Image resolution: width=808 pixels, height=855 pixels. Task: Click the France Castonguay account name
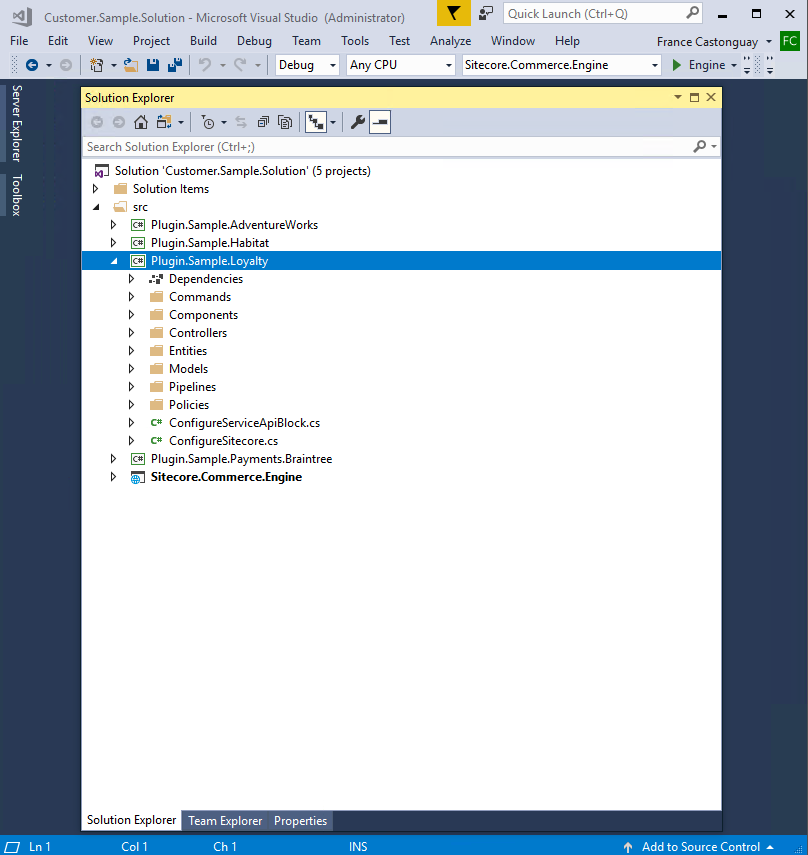[707, 41]
